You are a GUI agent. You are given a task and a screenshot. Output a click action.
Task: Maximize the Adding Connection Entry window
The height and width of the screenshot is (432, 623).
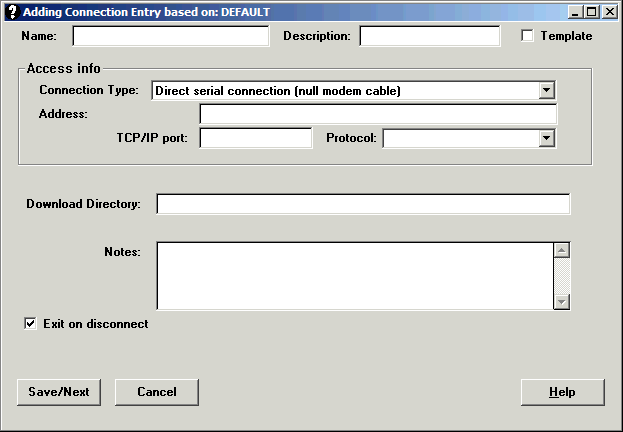593,12
